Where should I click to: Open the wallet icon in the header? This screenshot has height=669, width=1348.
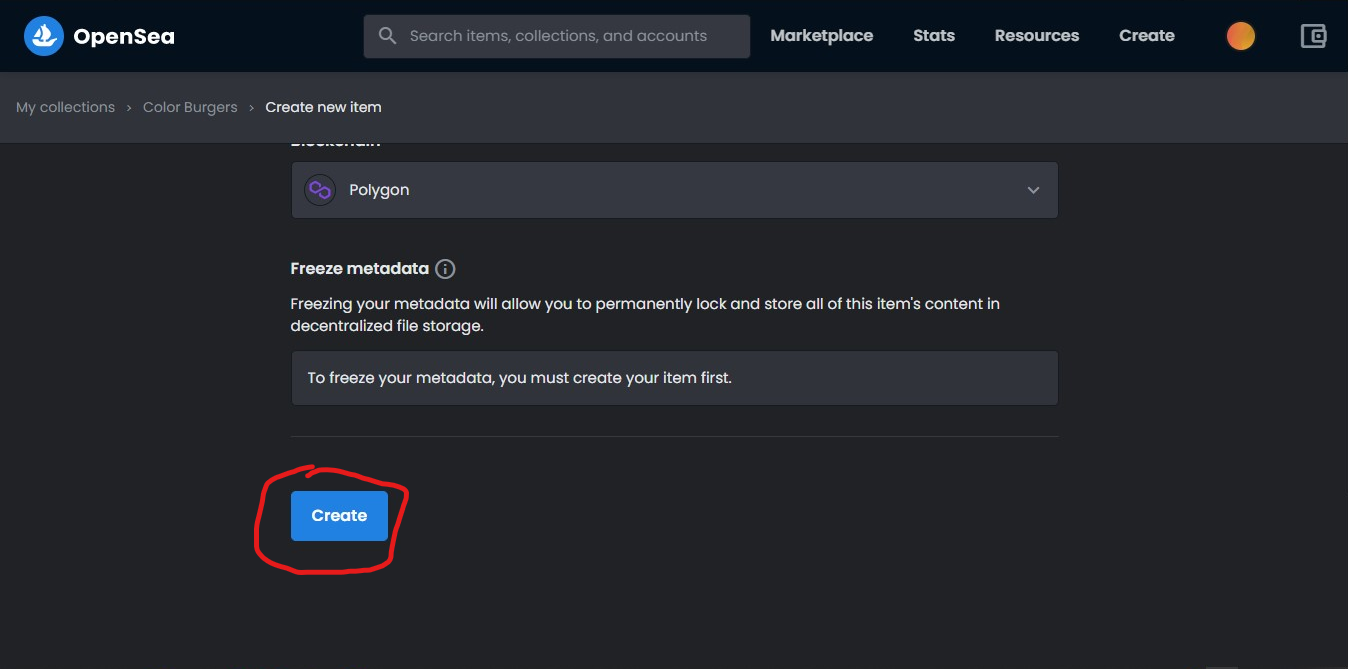point(1313,36)
